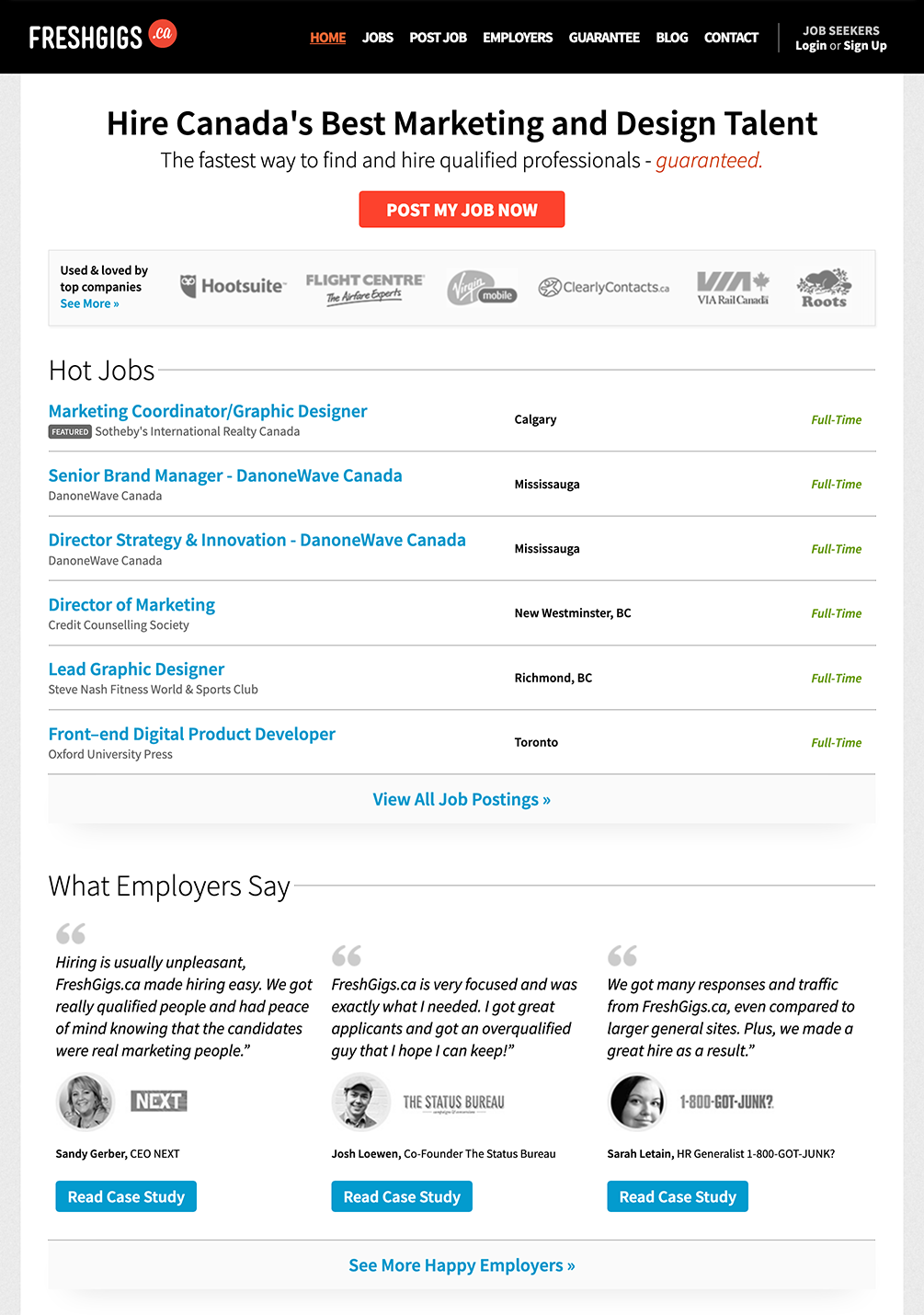Click Sarah Letain's profile photo

click(636, 1102)
